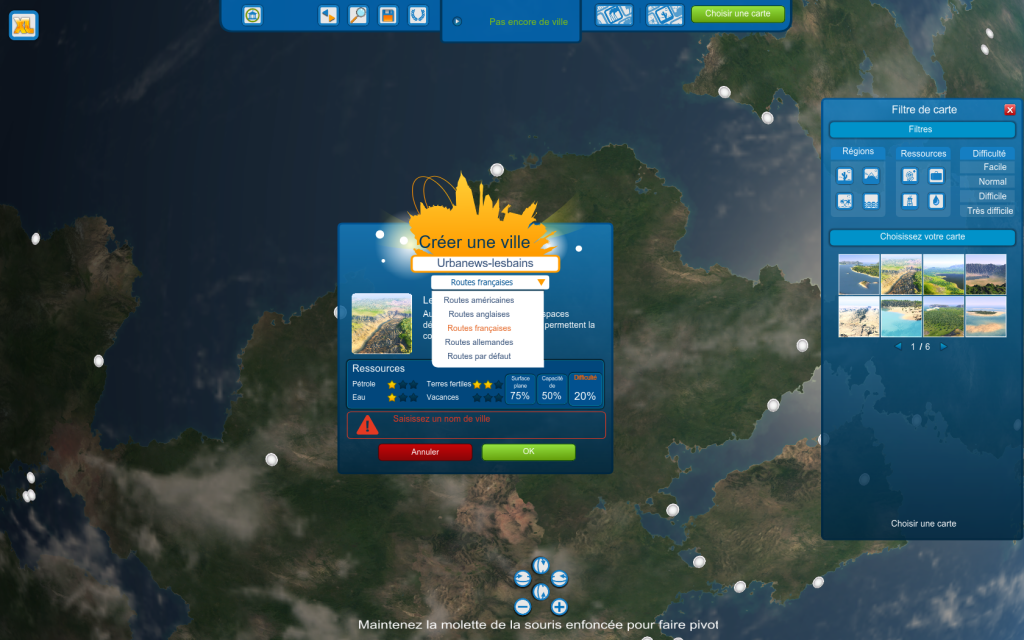Select the first map thumbnail

point(859,273)
